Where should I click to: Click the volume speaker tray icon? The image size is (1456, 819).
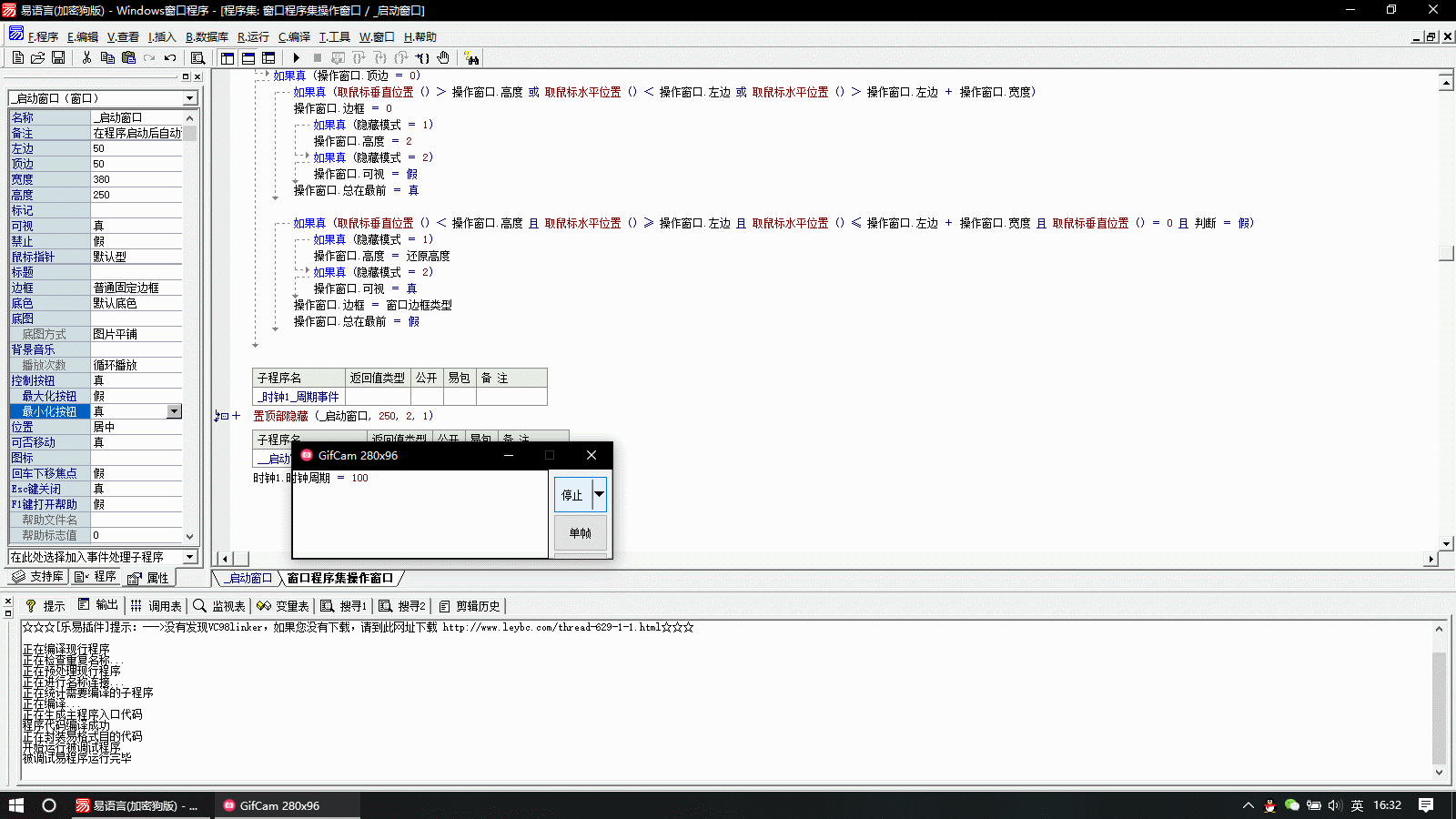tap(1335, 805)
